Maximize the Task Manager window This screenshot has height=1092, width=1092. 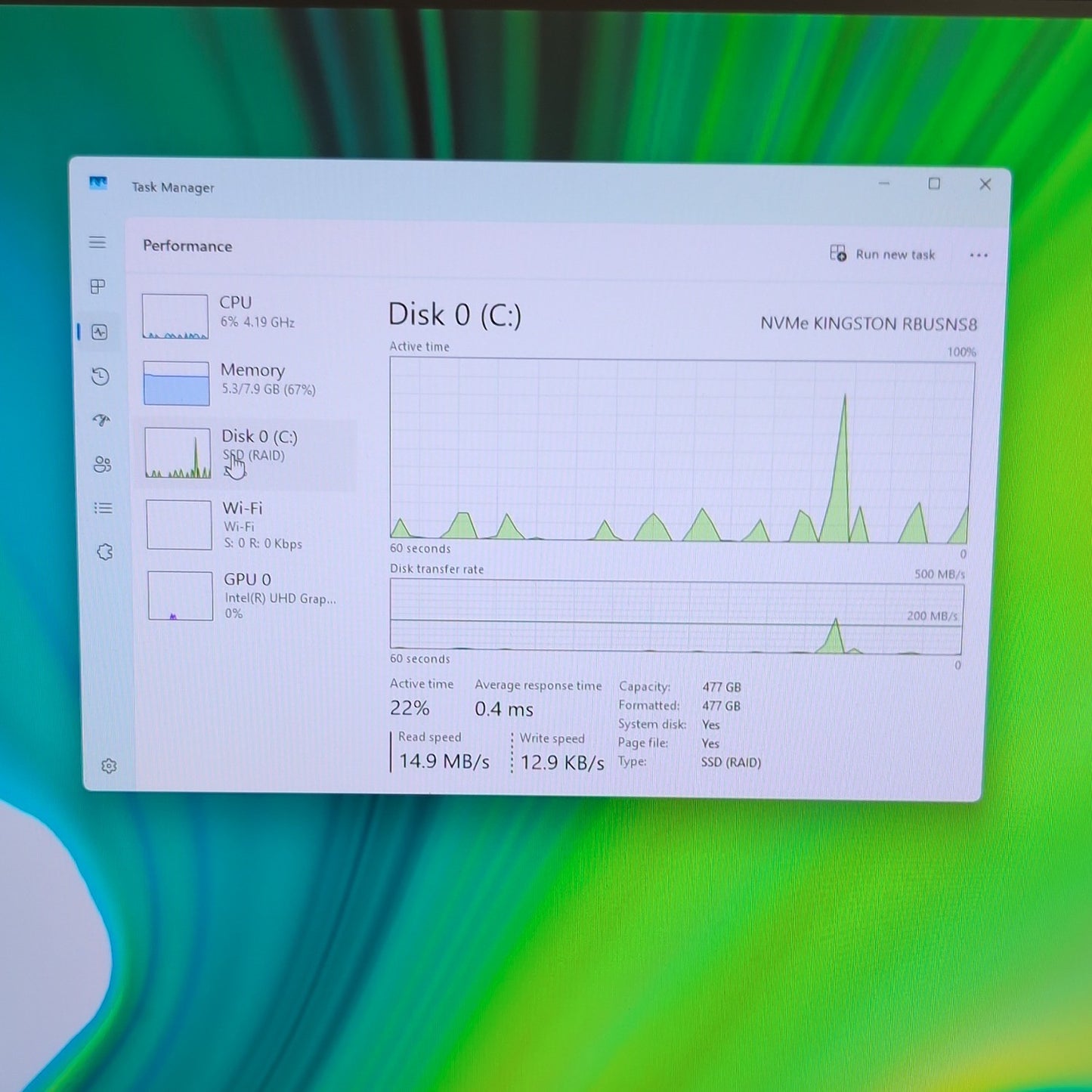[934, 184]
